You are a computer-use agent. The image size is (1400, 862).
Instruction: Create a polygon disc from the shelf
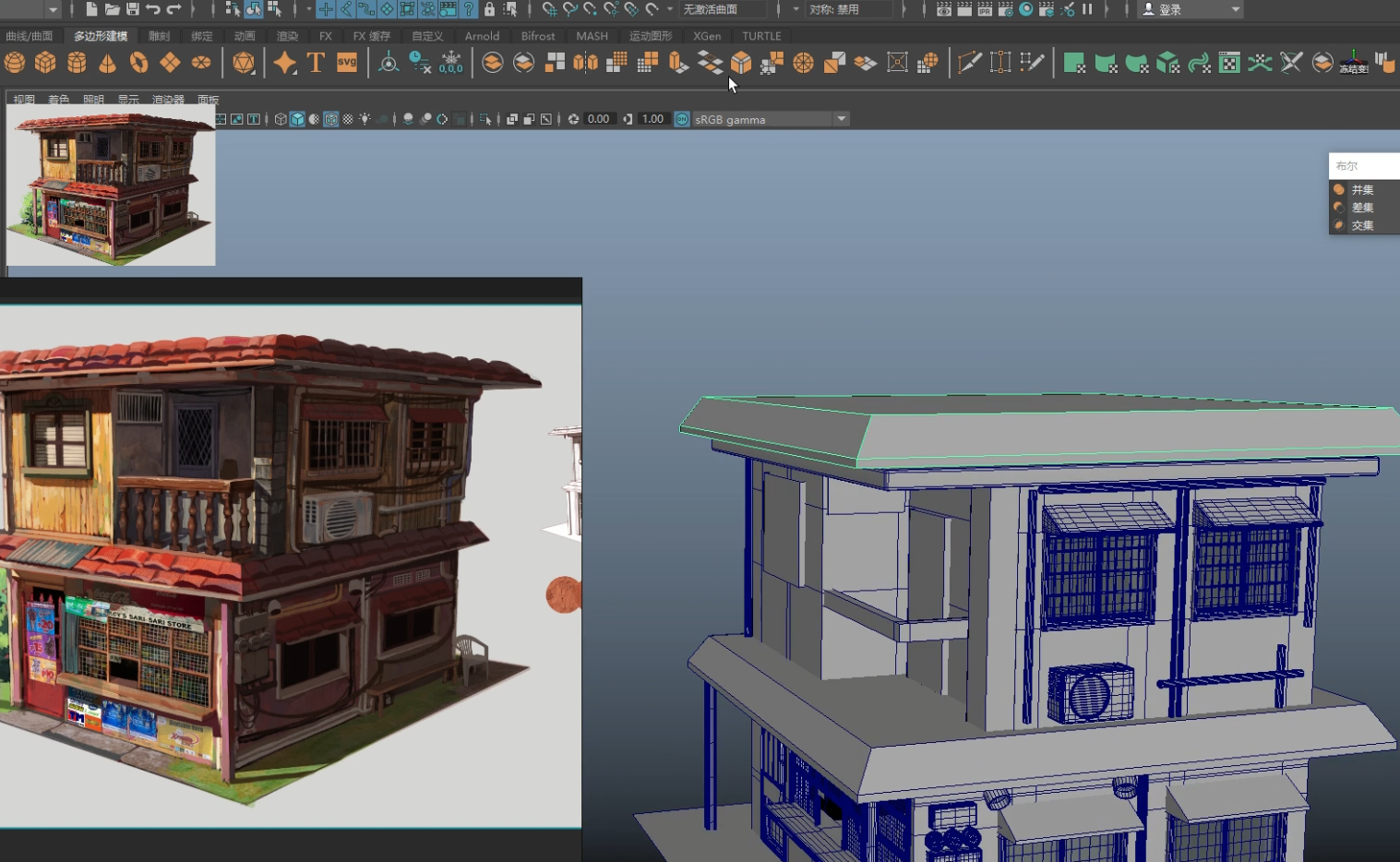click(201, 63)
